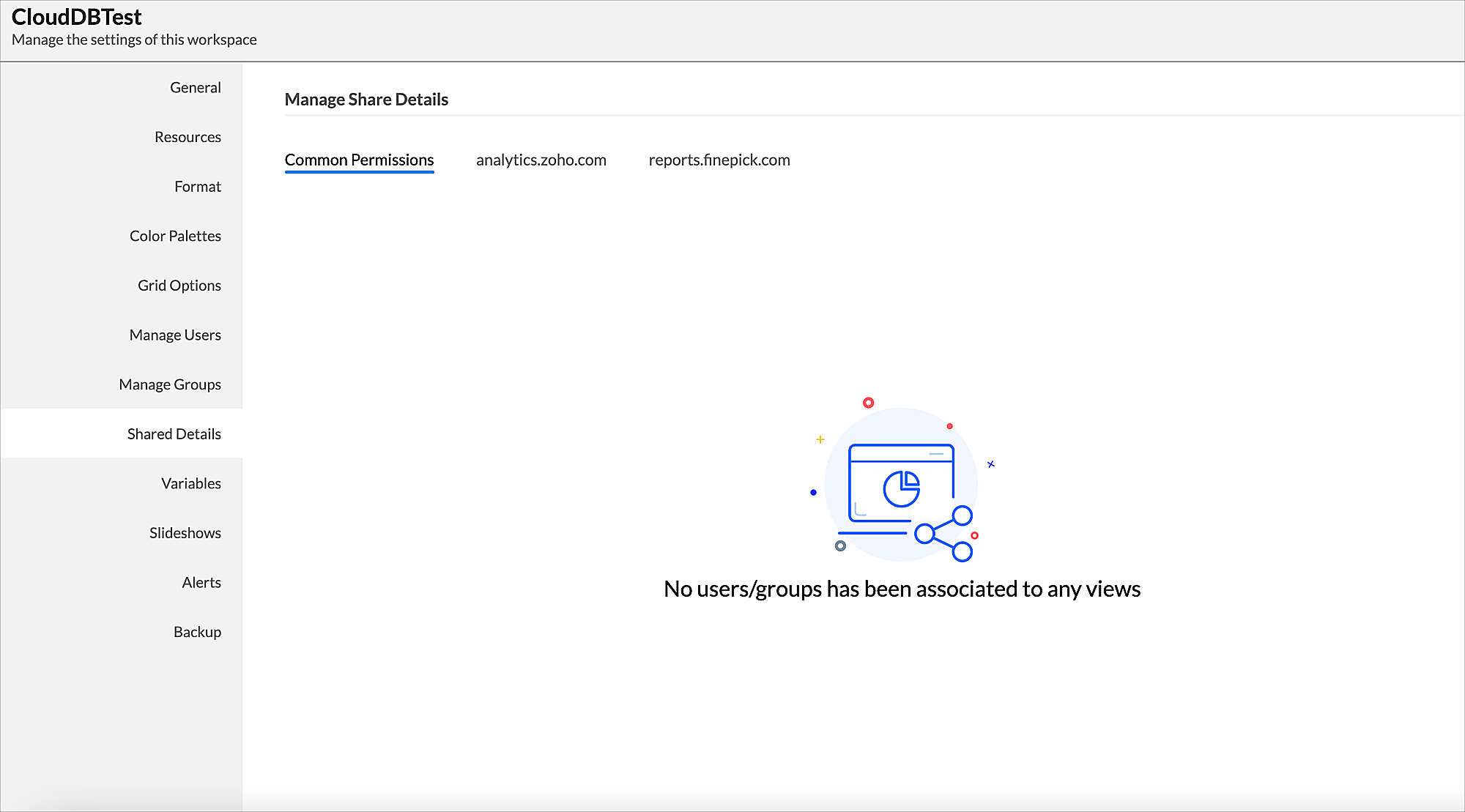1465x812 pixels.
Task: Open Variables settings
Action: tap(190, 483)
